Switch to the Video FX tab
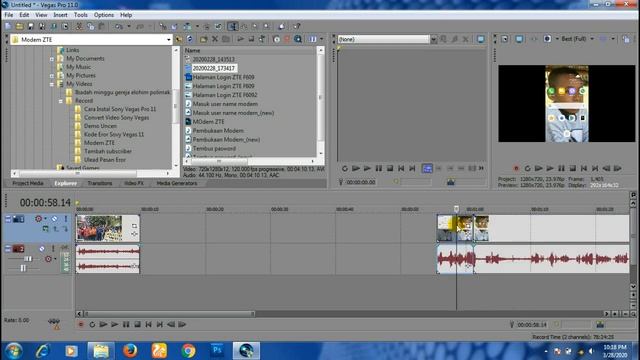 134,183
